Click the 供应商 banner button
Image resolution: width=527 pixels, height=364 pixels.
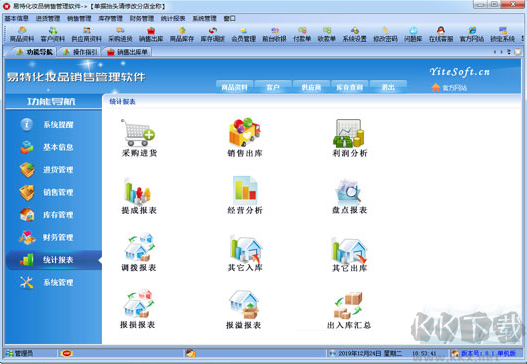[x=311, y=87]
